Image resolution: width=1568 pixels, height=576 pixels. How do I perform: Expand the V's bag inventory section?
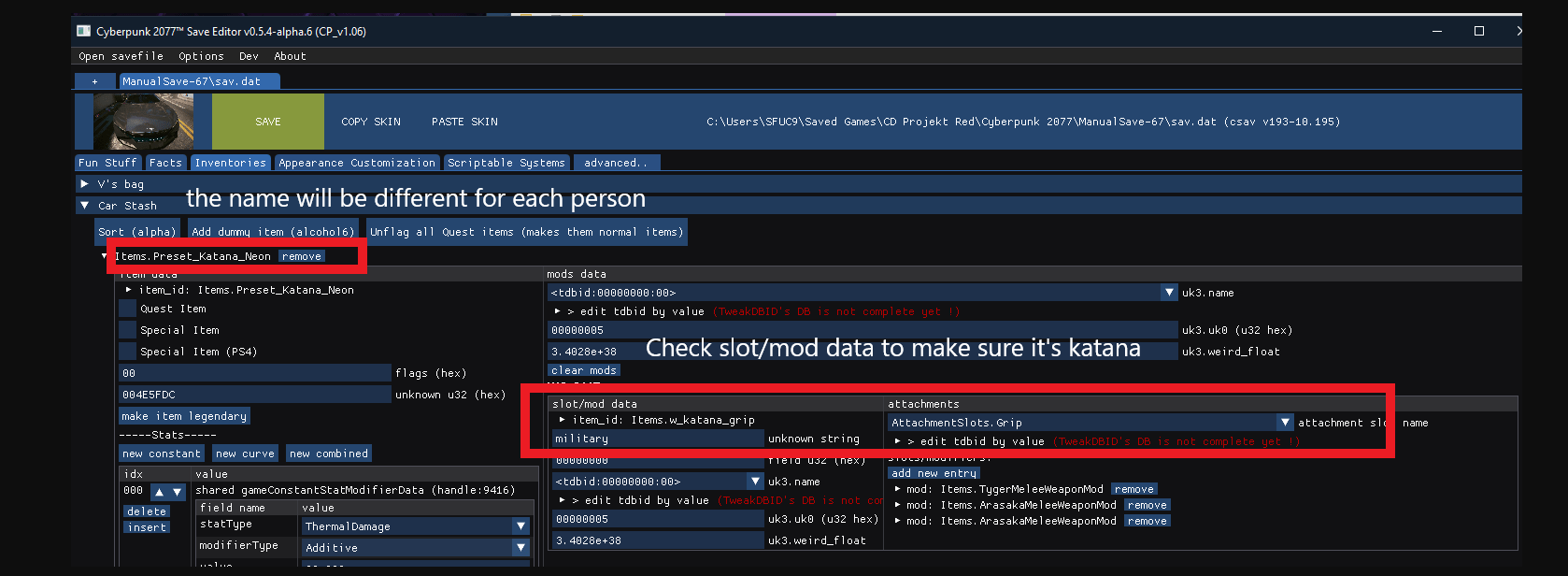85,184
